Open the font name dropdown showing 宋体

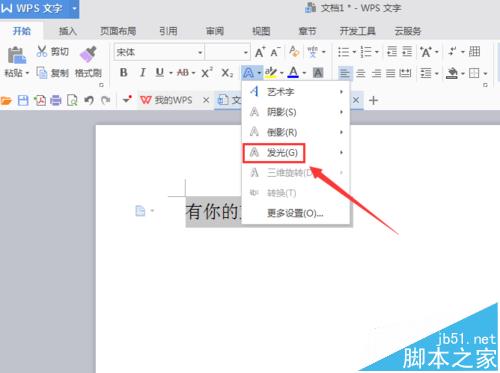click(159, 52)
